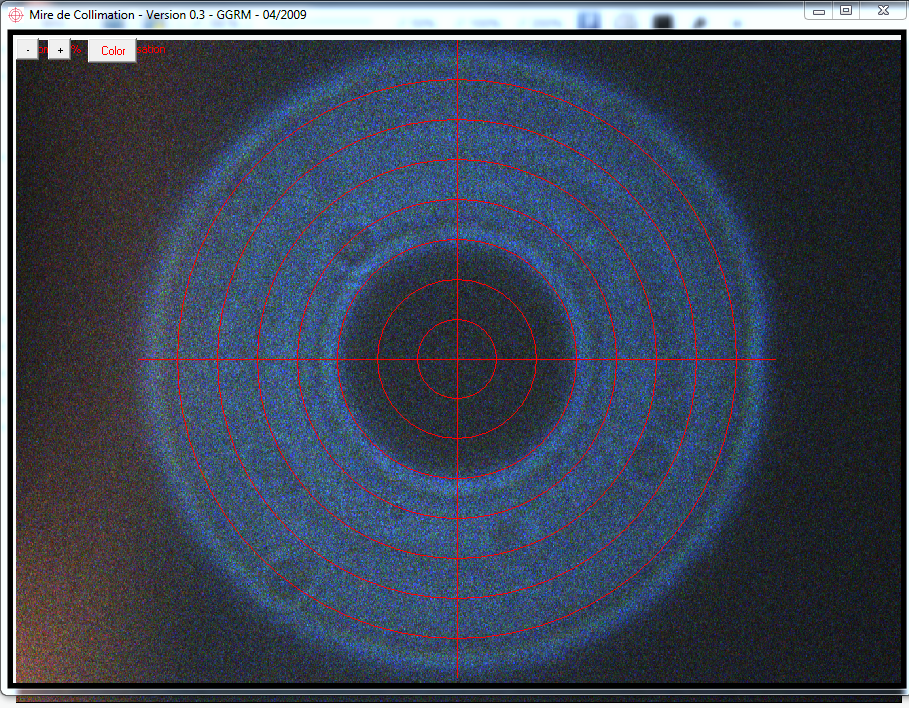Zoom out using the "-" toolbar icon

click(27, 48)
